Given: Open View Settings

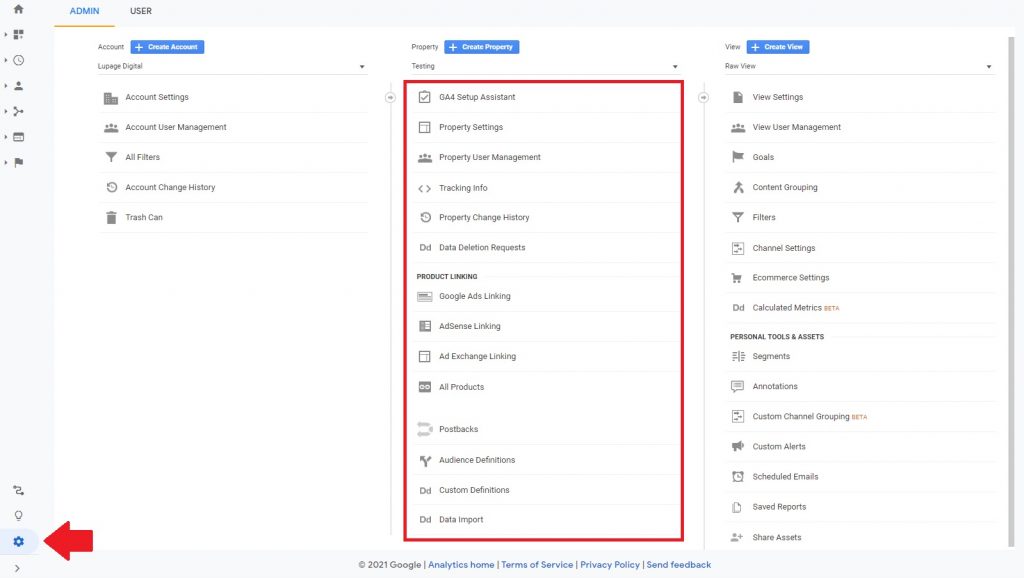Looking at the screenshot, I should (x=778, y=97).
